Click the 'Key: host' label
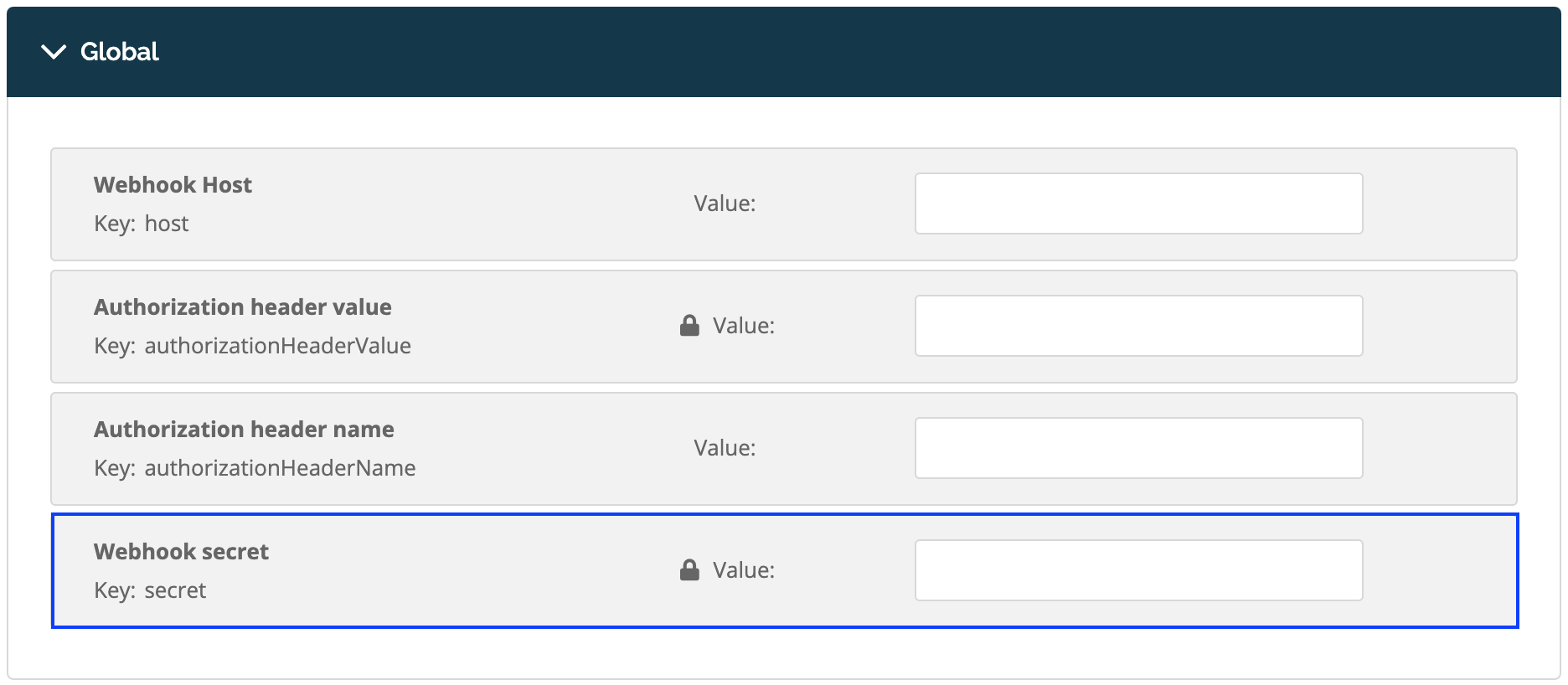This screenshot has height=685, width=1568. [142, 224]
